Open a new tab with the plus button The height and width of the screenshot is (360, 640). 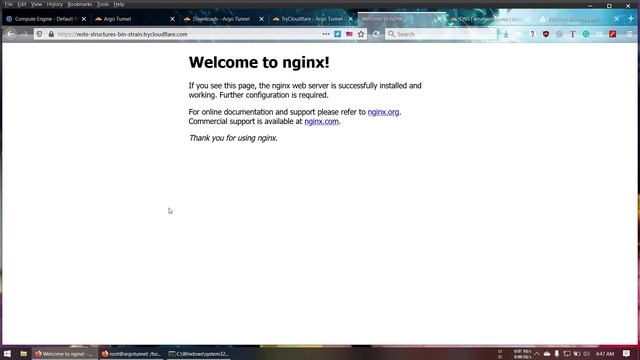tap(631, 19)
